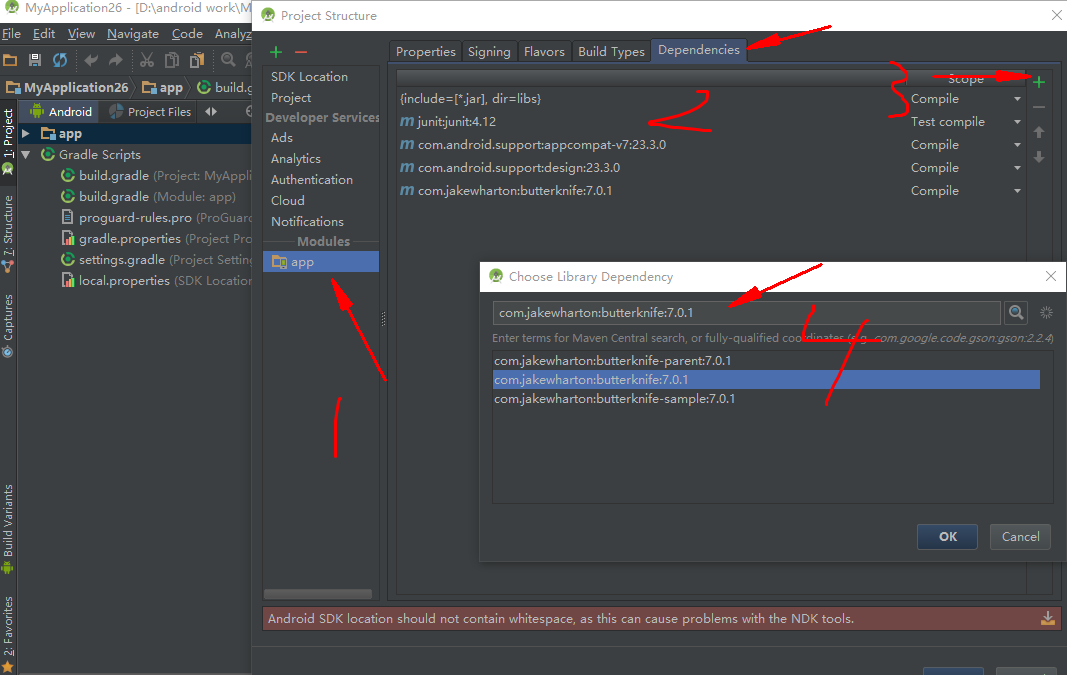Screen dimensions: 1067x675
Task: Open the Captures tool window
Action: tap(8, 325)
